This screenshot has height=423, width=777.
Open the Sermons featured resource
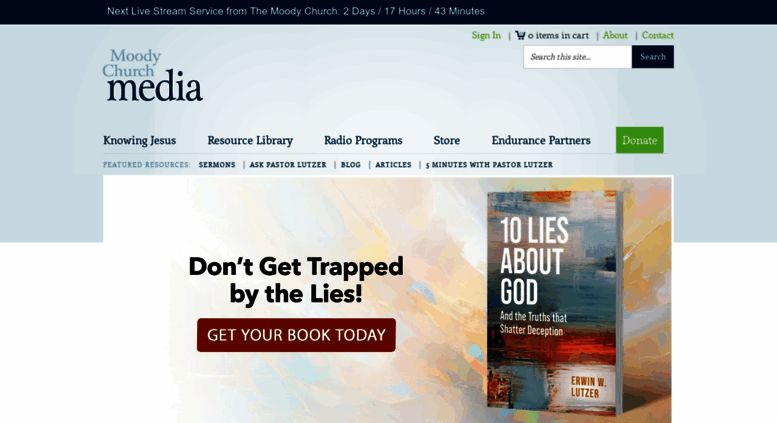(217, 164)
